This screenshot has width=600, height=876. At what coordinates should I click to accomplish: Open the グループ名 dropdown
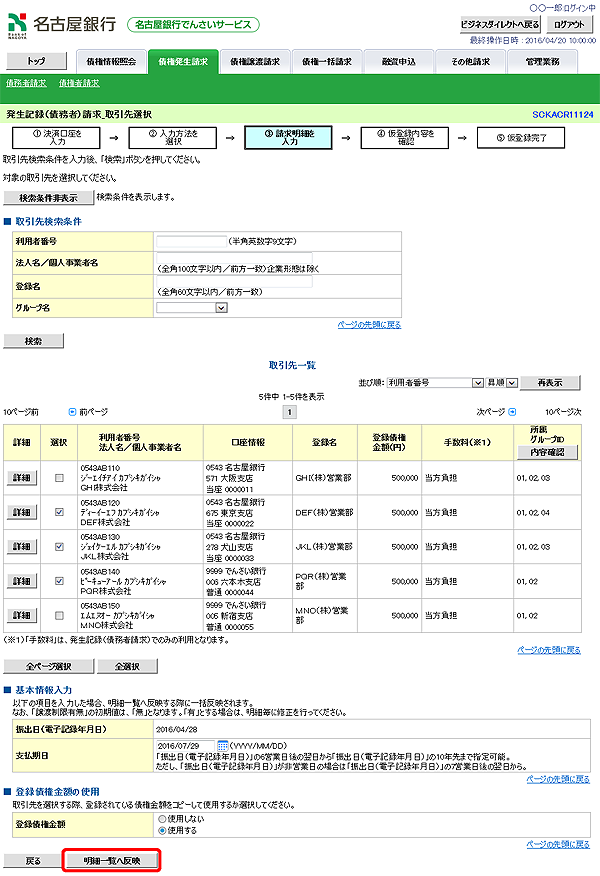[x=192, y=308]
